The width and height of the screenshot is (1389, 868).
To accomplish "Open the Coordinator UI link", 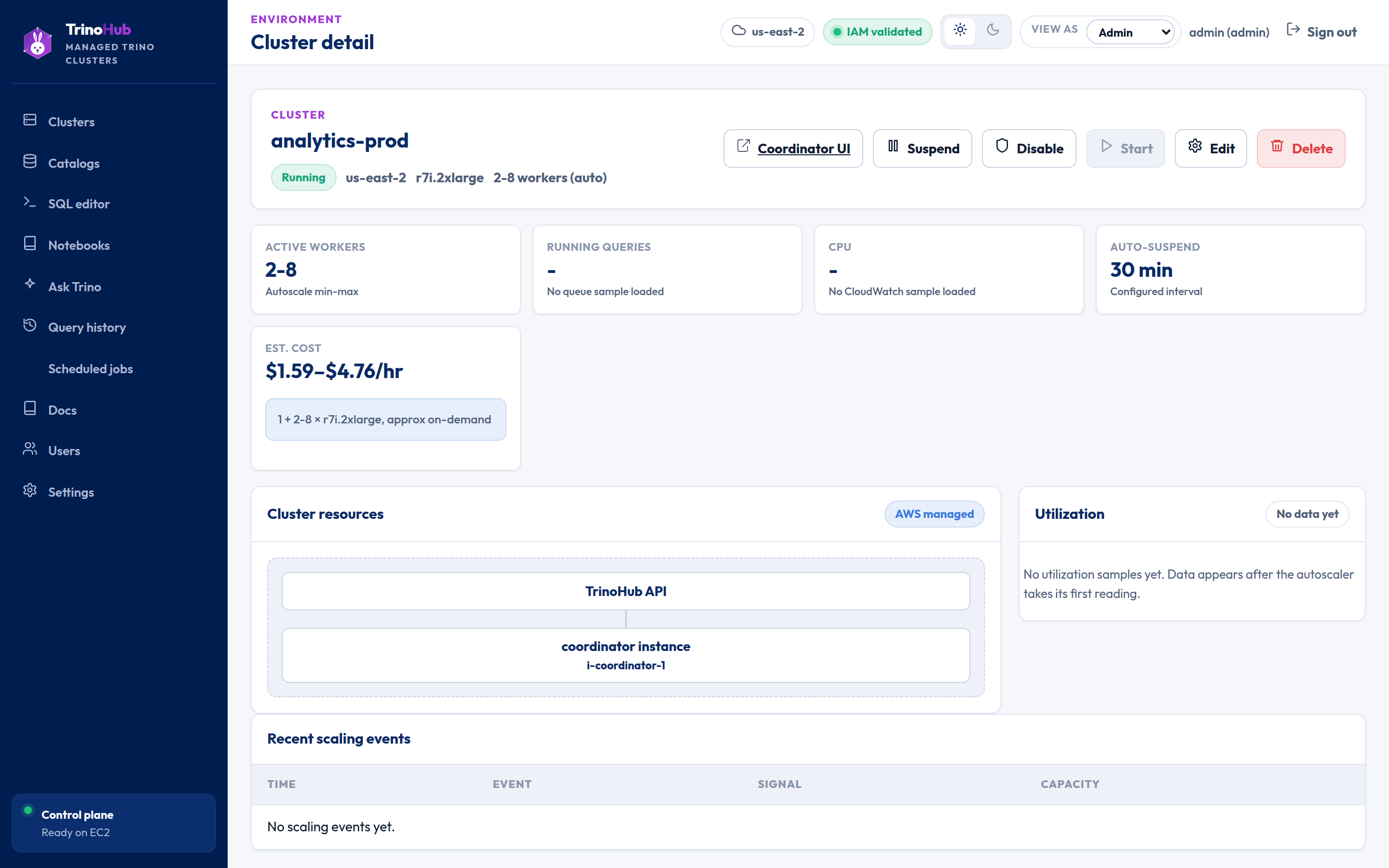I will pos(793,149).
